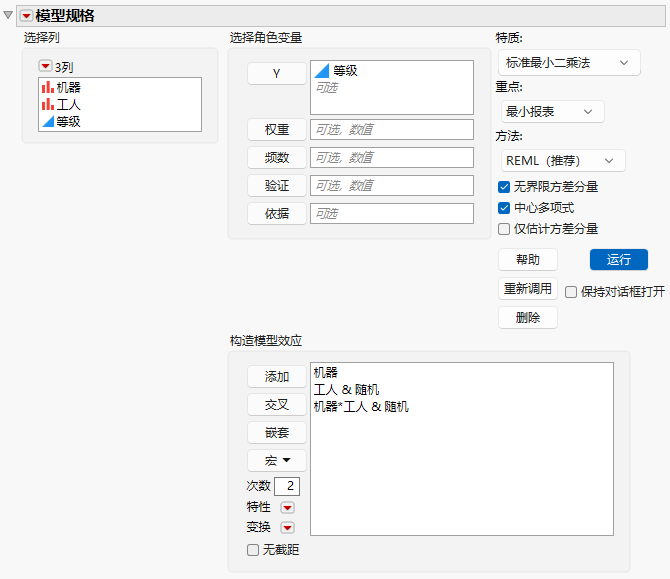The image size is (670, 579).
Task: Select the 机器 effect in model effects
Action: pyautogui.click(x=326, y=372)
